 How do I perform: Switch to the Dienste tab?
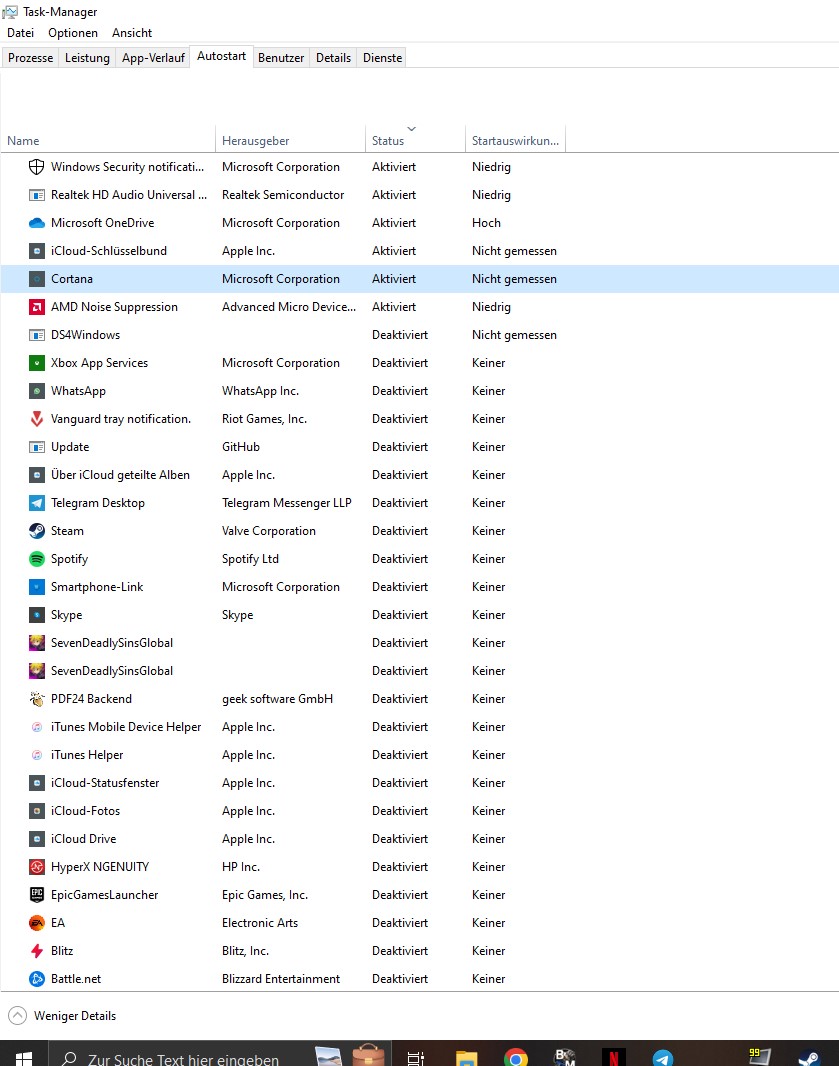point(381,57)
